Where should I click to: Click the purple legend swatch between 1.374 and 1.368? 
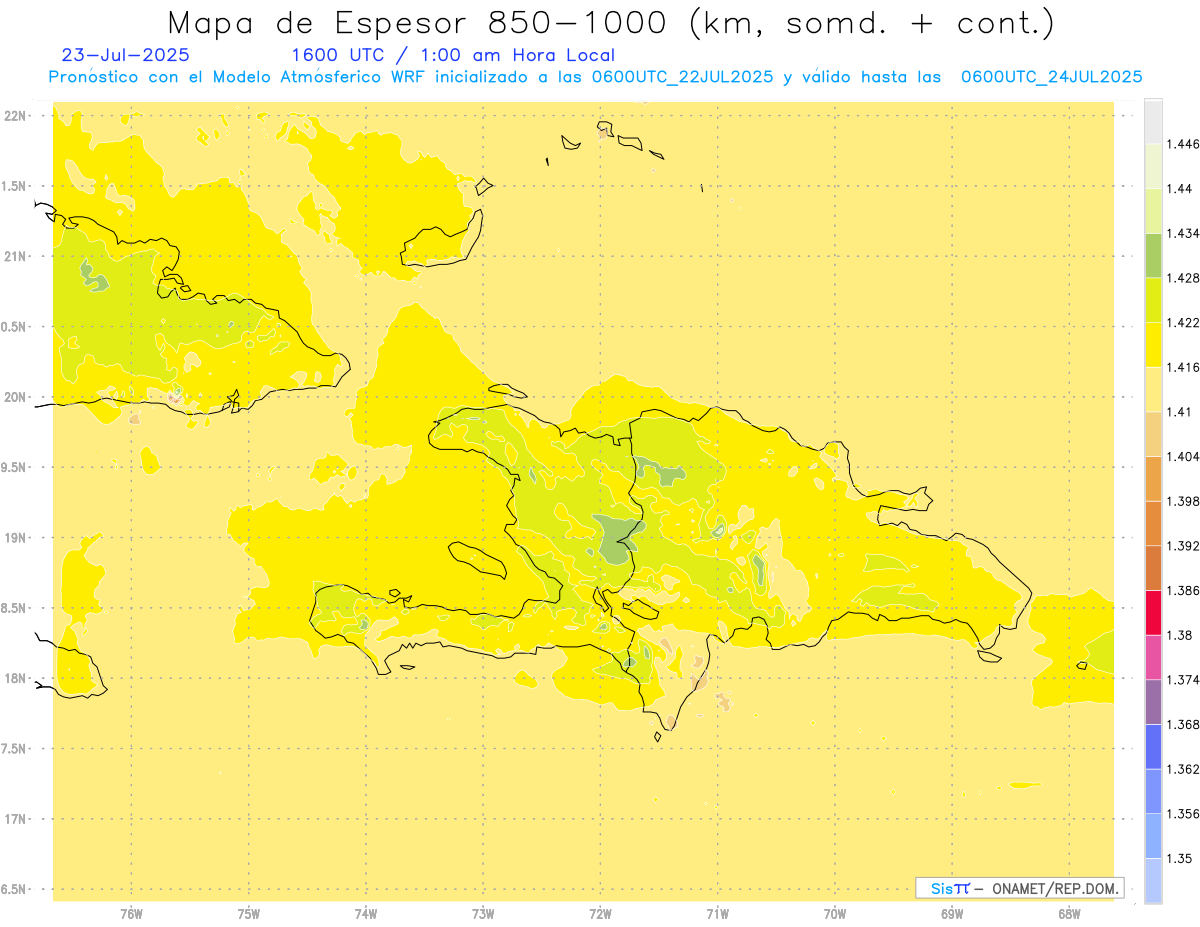coord(1153,702)
